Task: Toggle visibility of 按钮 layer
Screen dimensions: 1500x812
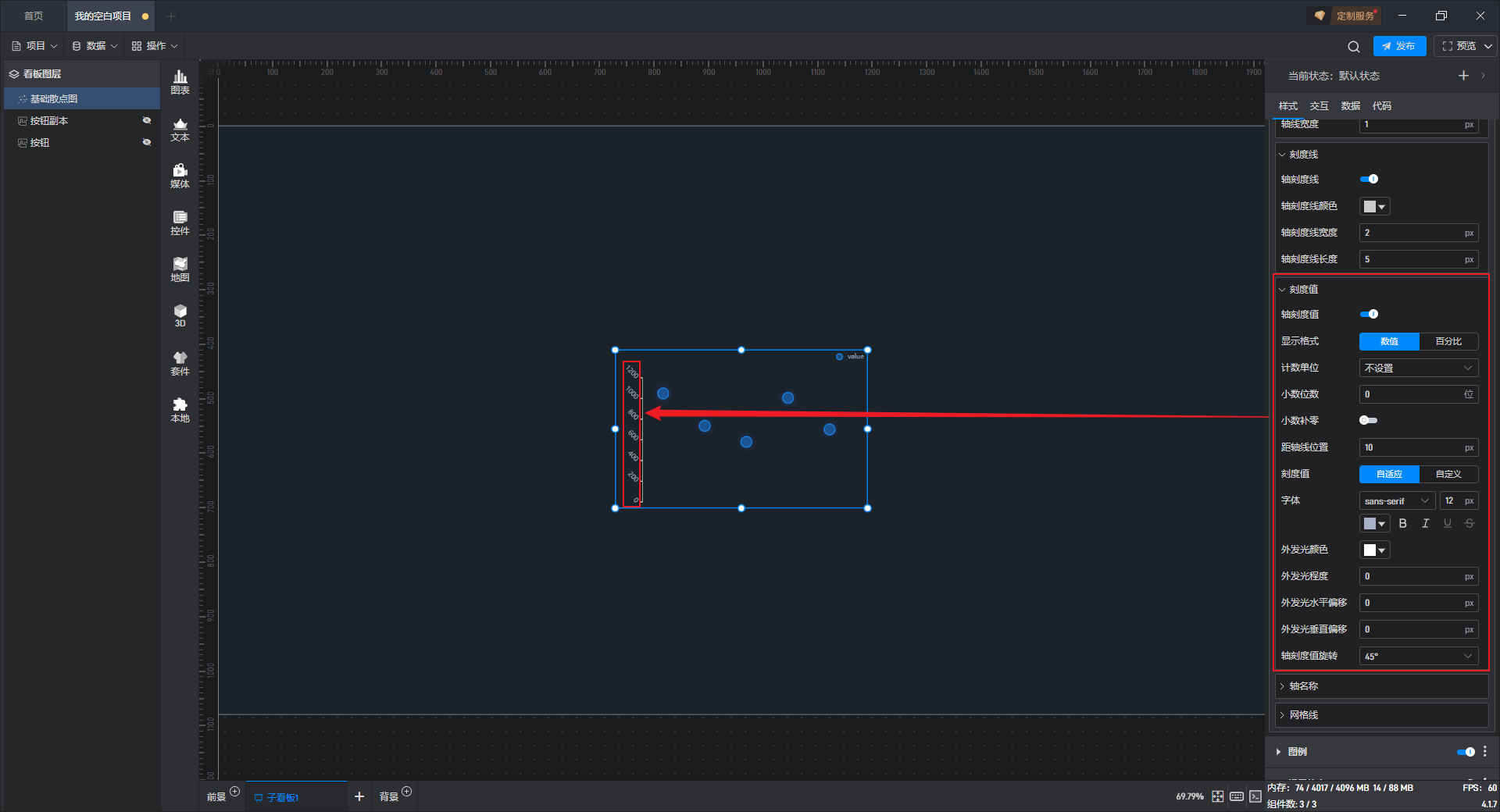Action: tap(147, 143)
